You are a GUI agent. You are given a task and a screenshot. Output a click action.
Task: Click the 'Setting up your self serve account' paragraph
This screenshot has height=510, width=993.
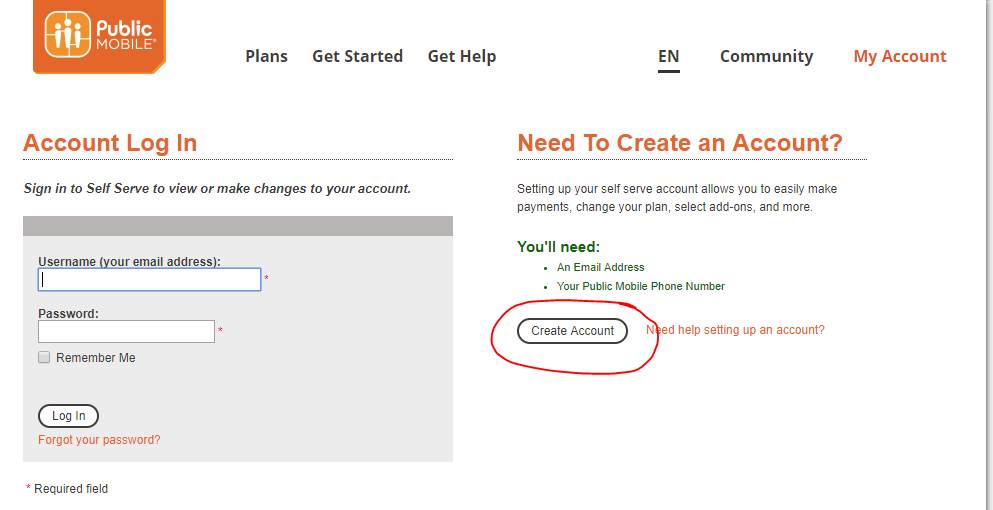click(677, 198)
